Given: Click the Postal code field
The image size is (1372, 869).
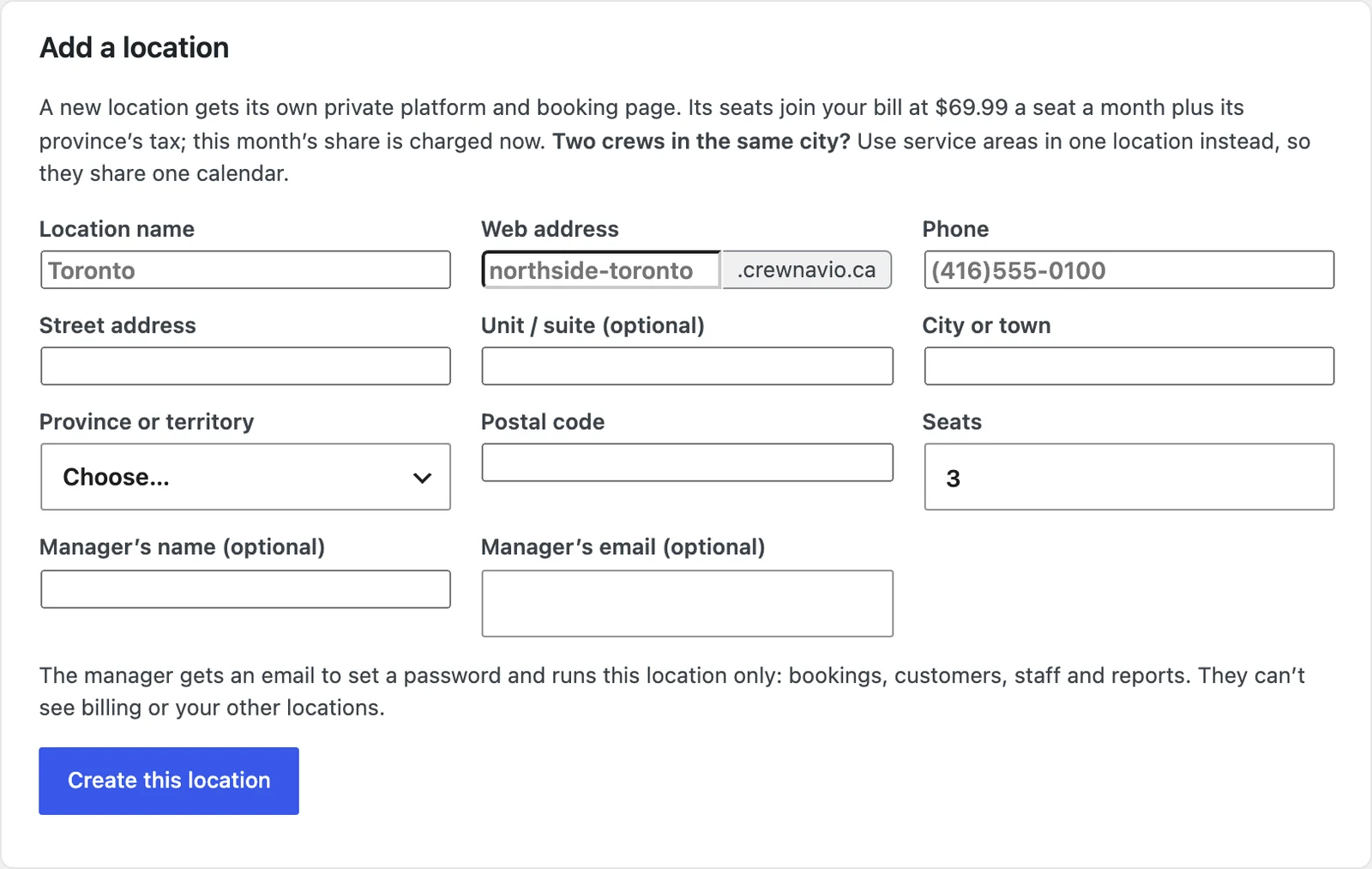Looking at the screenshot, I should point(688,462).
